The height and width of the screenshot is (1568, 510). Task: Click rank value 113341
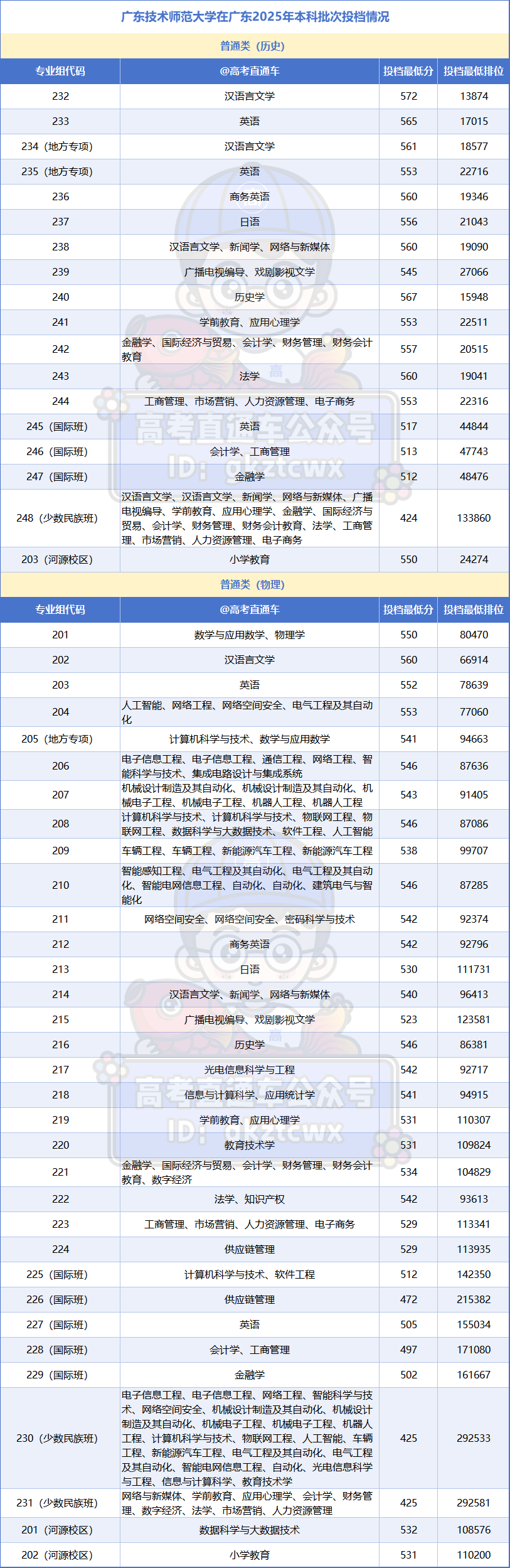coord(474,1224)
